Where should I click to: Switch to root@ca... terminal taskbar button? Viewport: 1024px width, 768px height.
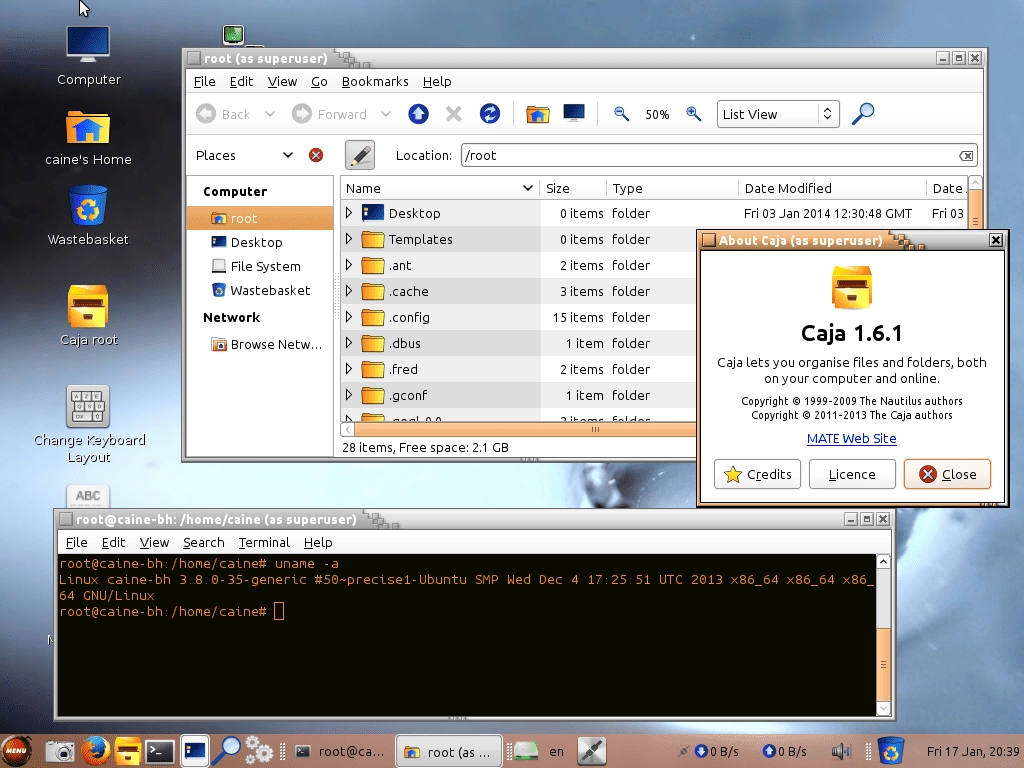[x=340, y=752]
